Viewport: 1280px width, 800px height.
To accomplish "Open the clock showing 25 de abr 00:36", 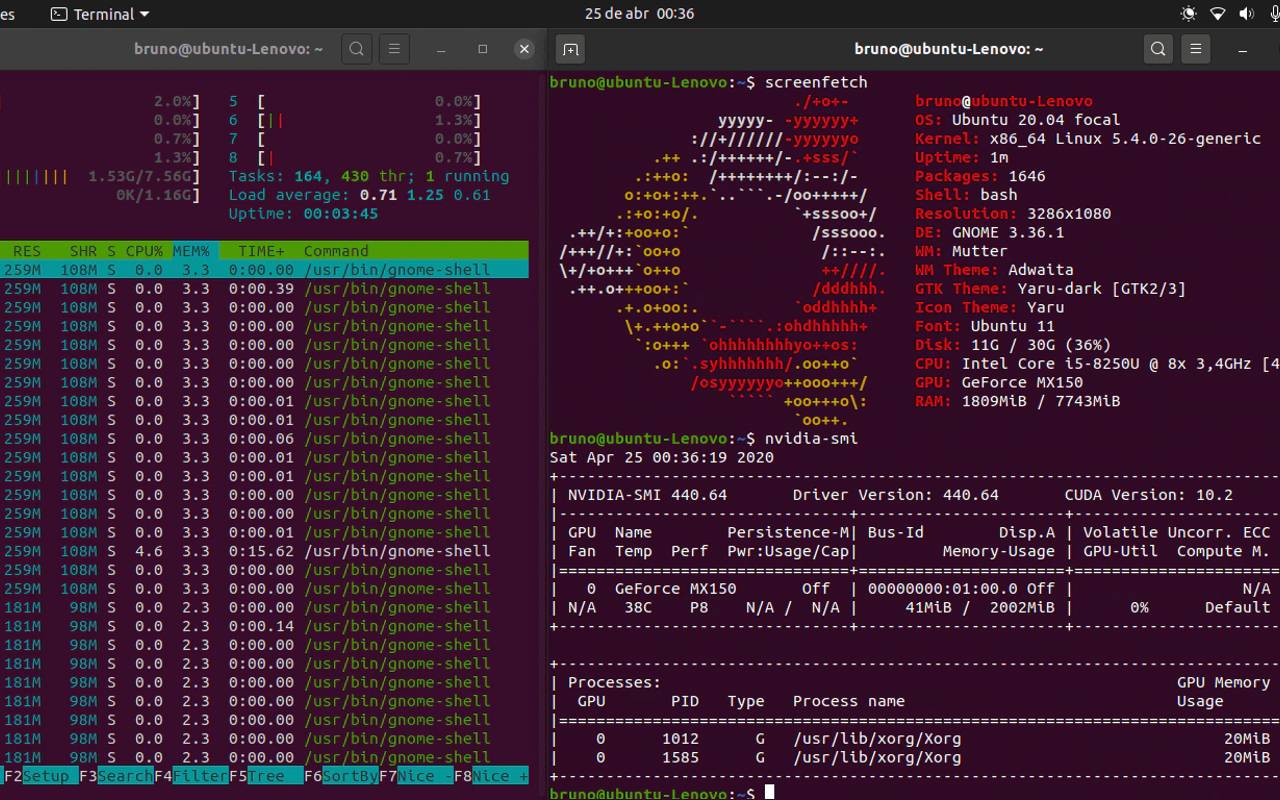I will [640, 14].
